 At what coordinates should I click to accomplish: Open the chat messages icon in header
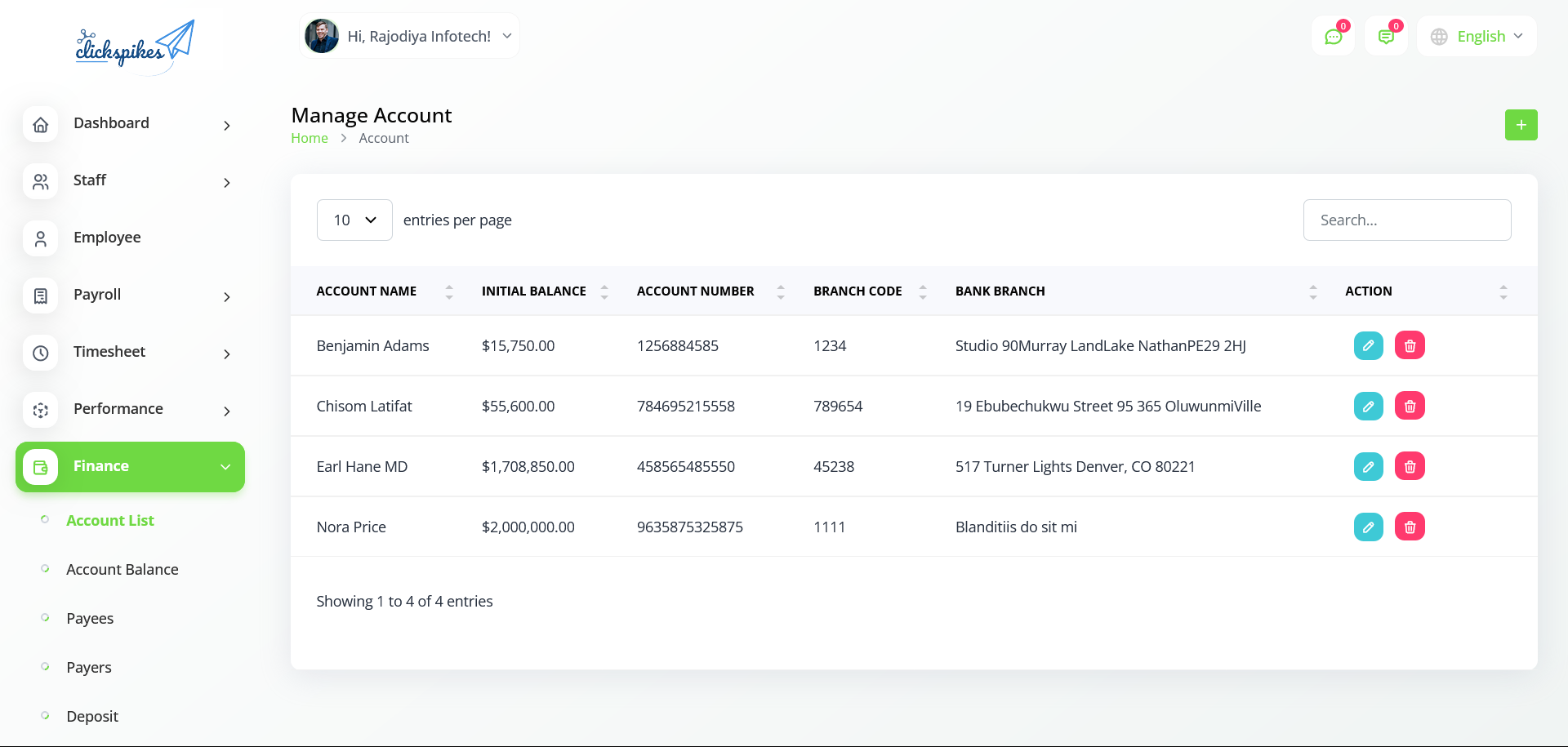[1333, 37]
